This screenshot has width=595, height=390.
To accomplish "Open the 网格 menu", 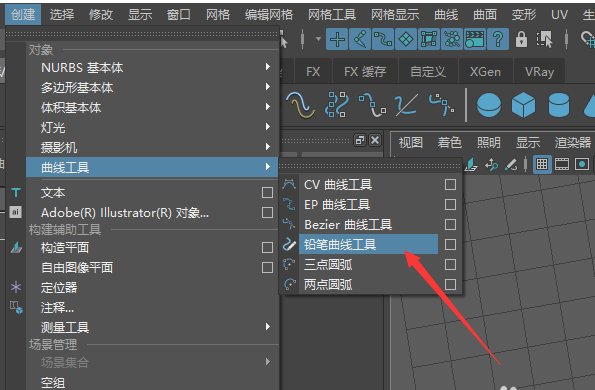I will click(218, 14).
